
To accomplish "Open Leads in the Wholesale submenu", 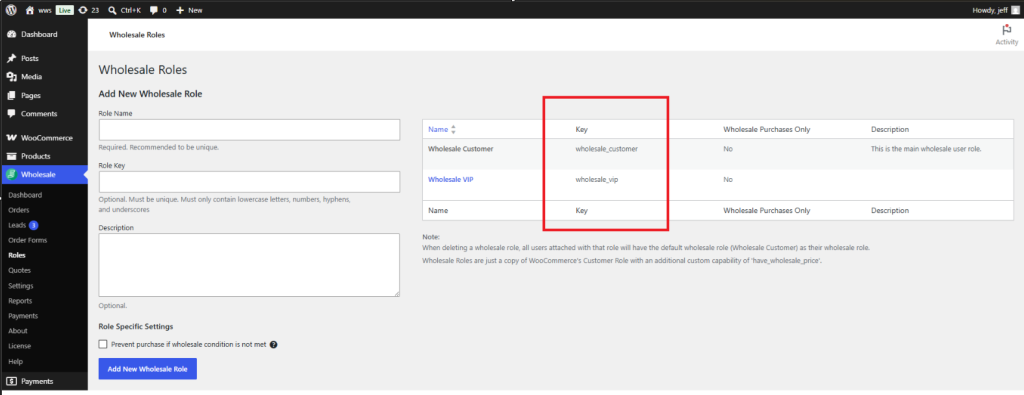I will pos(18,225).
